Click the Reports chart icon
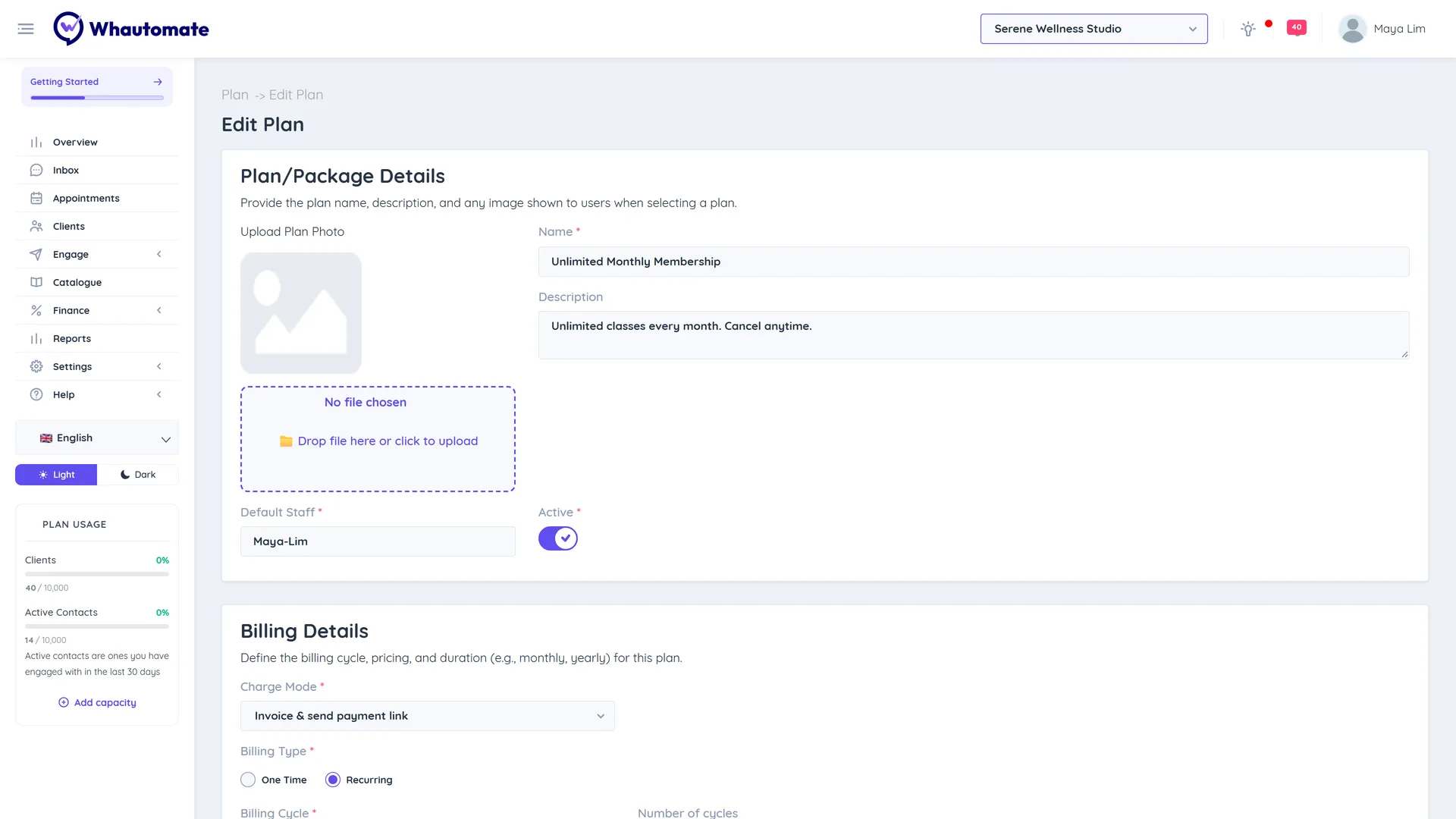 36,338
